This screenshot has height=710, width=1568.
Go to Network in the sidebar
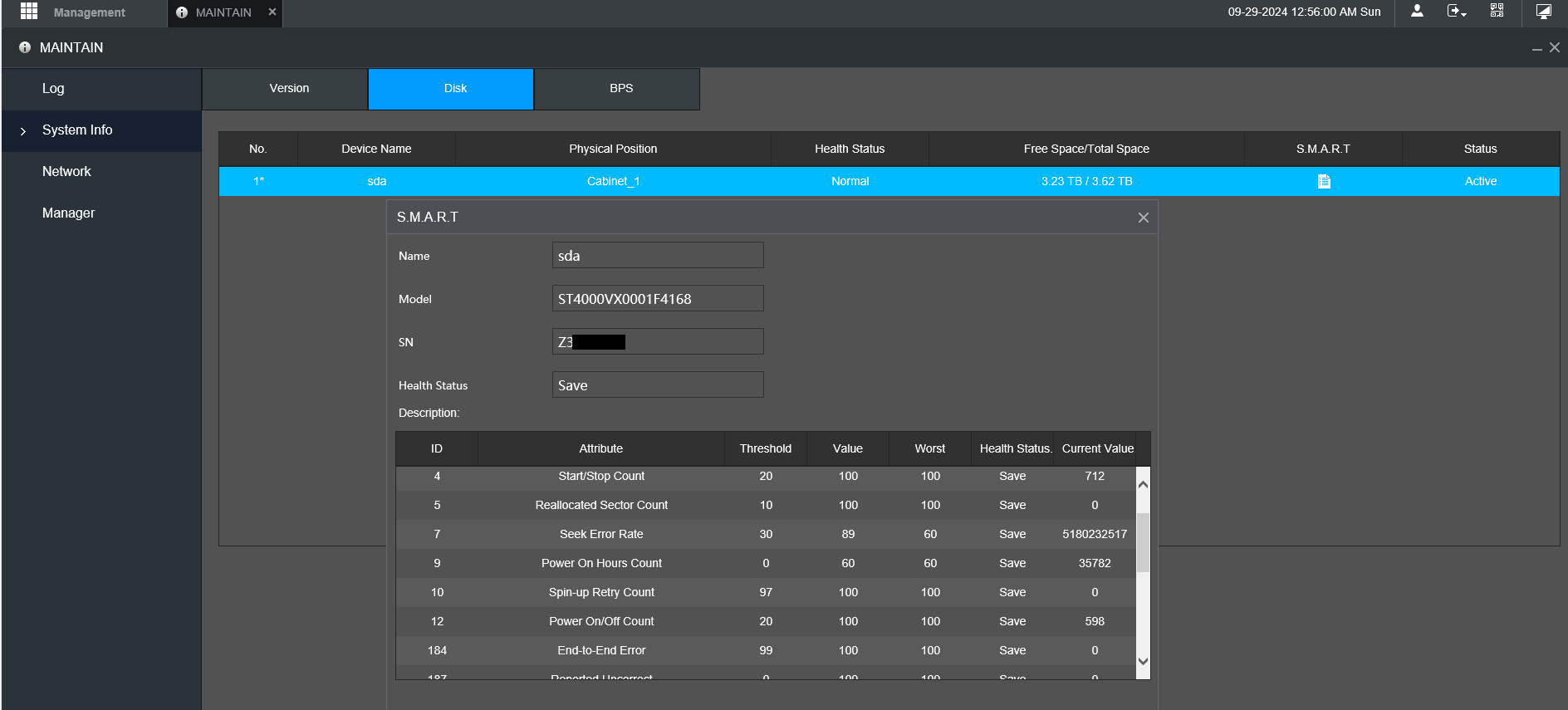(101, 172)
